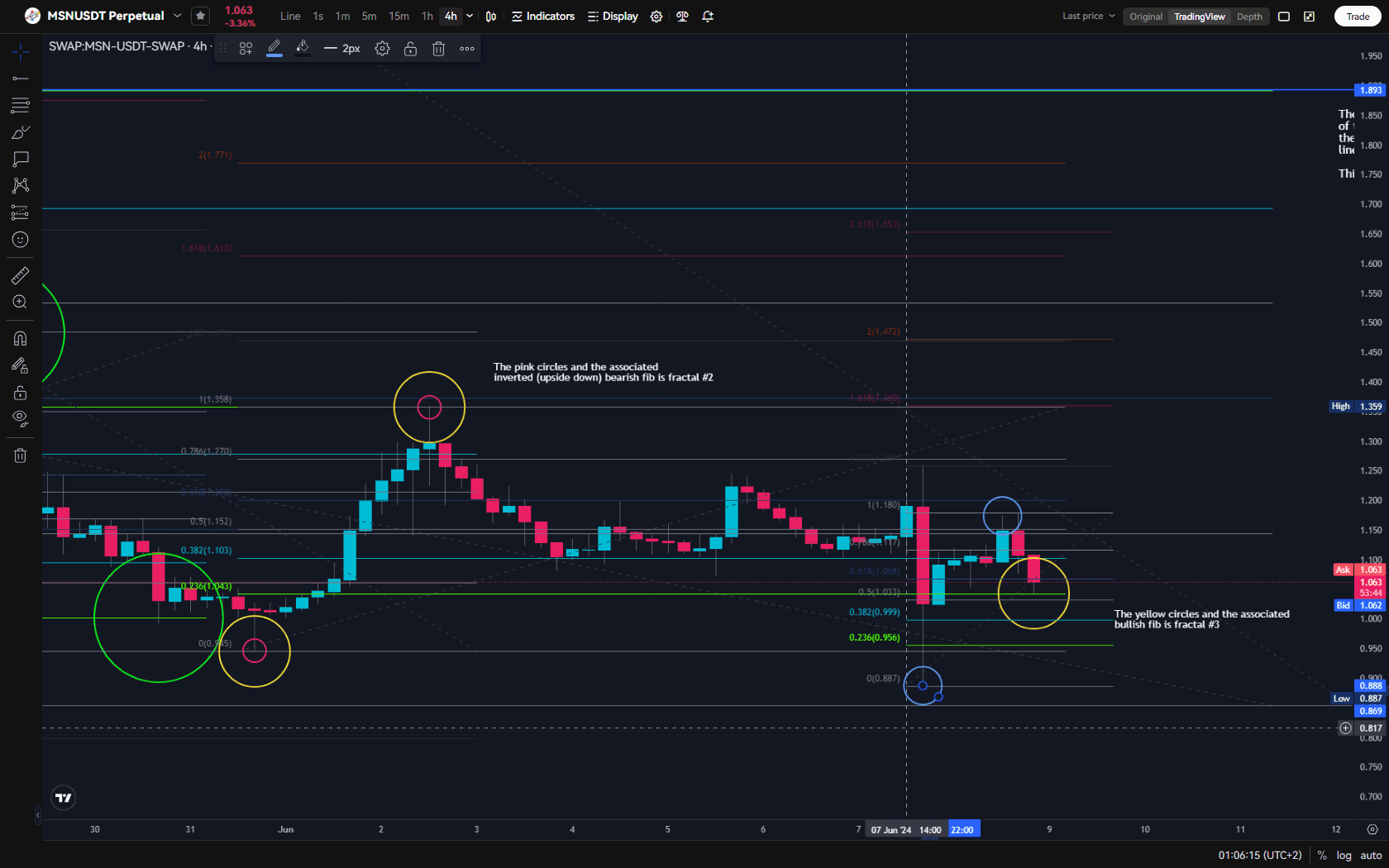Switch to the Original chart tab

pos(1146,17)
